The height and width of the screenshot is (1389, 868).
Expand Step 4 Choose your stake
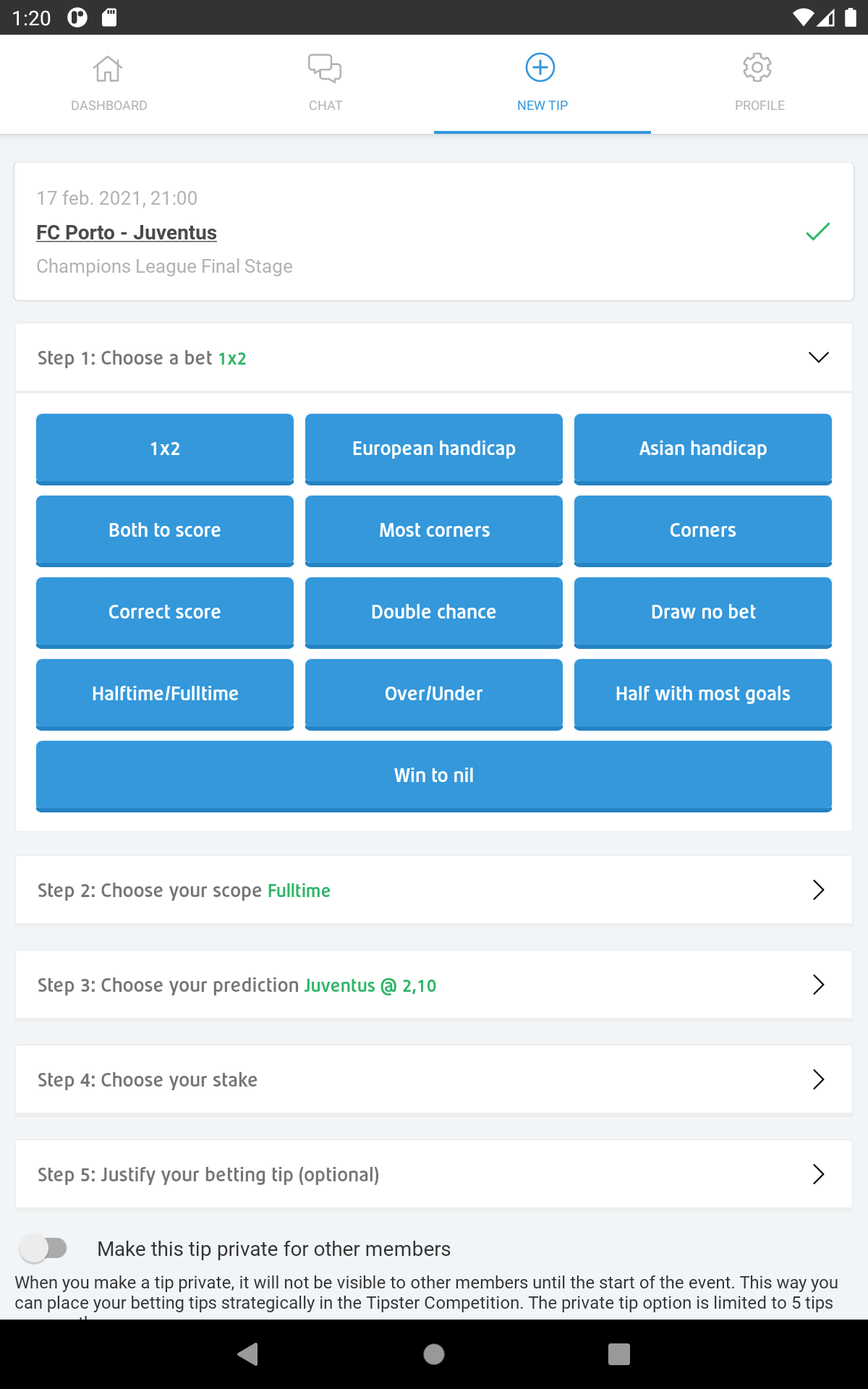818,1079
